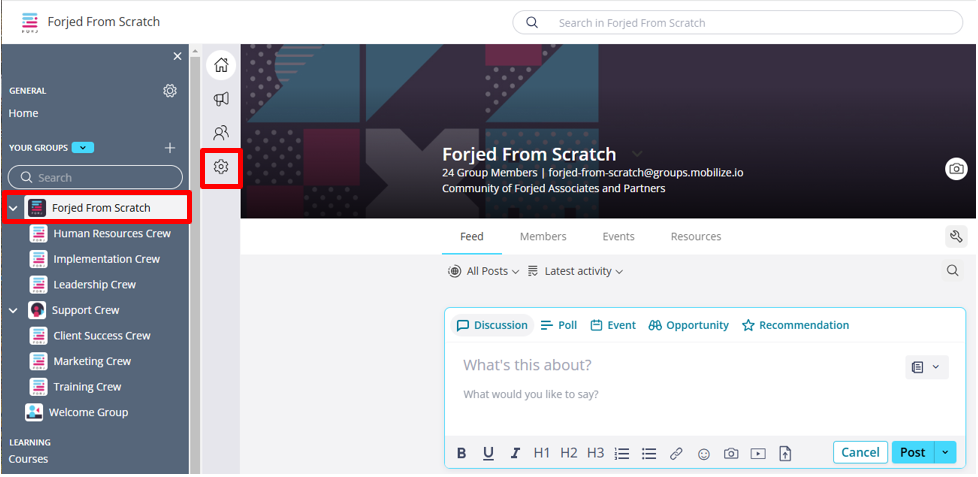This screenshot has height=477, width=978.
Task: Click the group email address text
Action: point(646,173)
